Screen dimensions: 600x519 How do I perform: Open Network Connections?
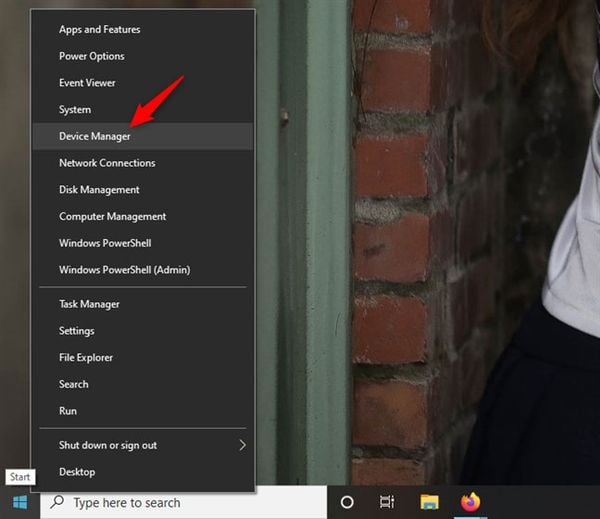[x=107, y=163]
